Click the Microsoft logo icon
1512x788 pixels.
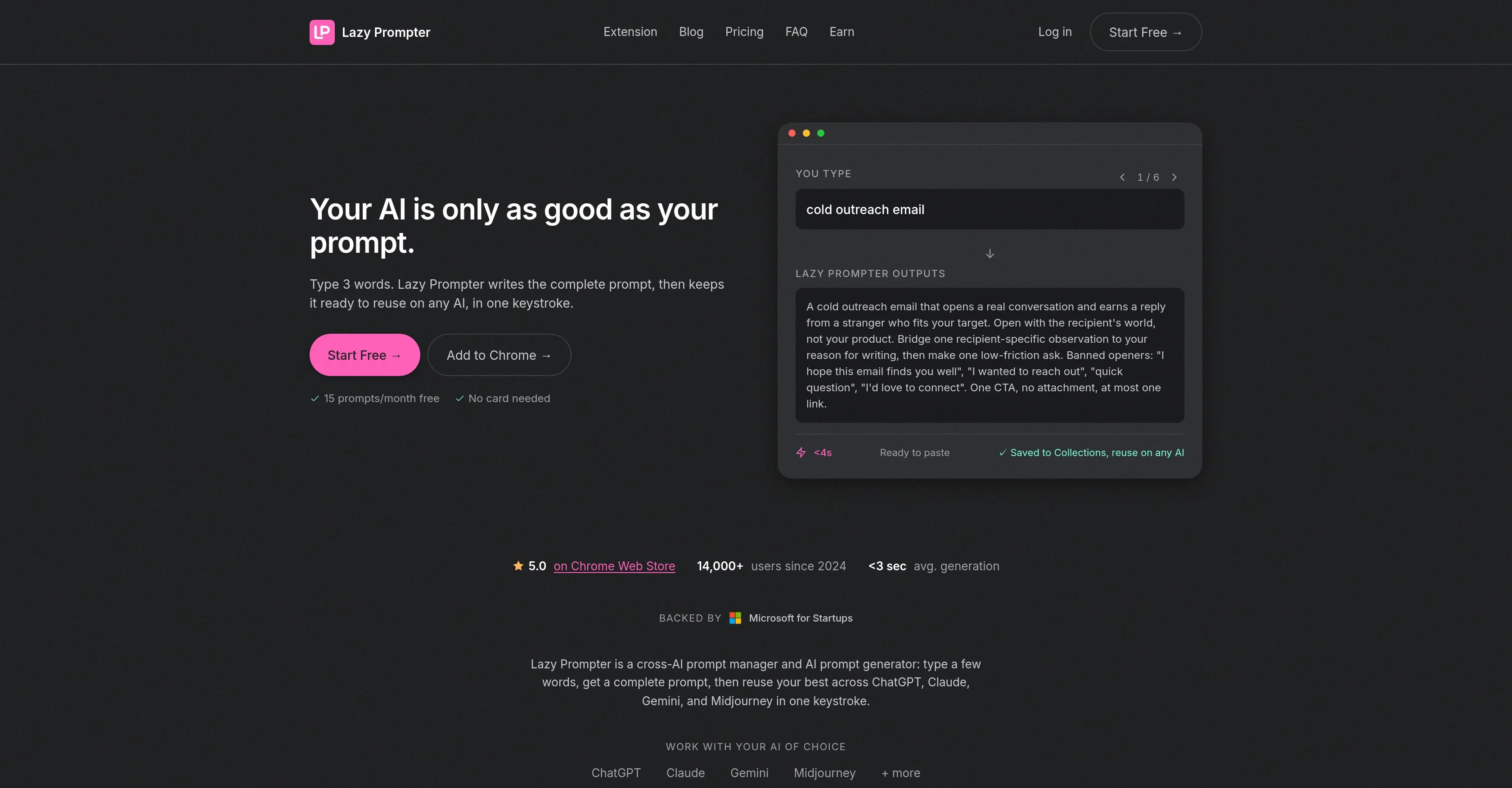pos(735,618)
